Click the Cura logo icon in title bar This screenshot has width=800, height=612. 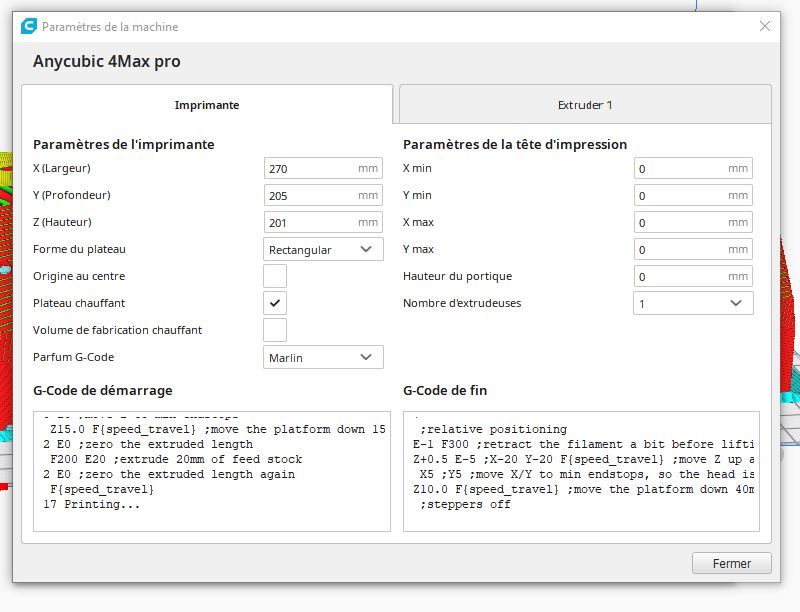pos(29,27)
